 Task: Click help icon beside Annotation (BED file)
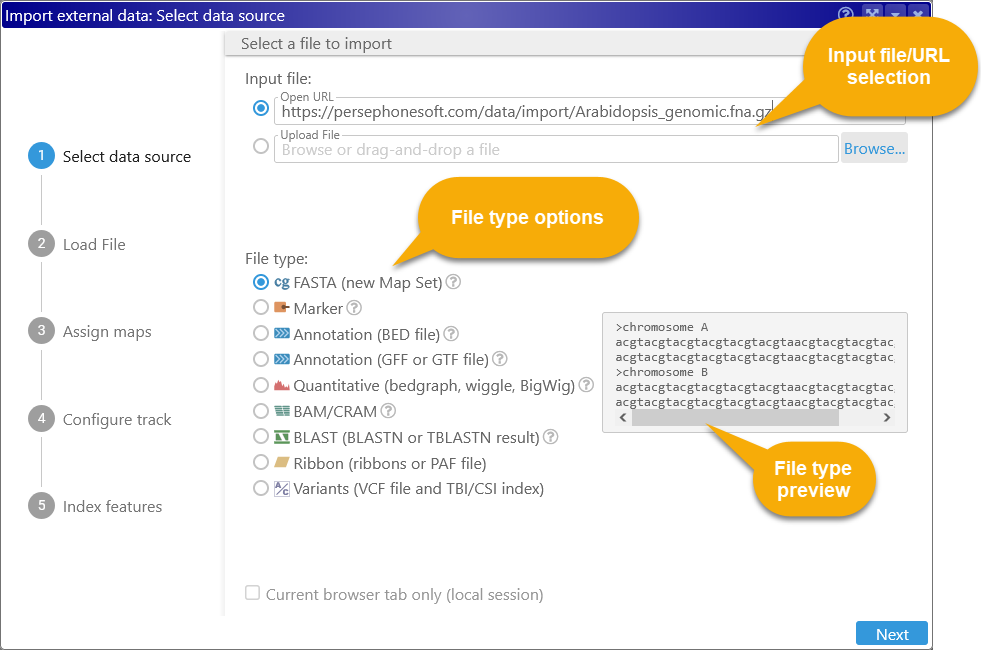(x=451, y=334)
